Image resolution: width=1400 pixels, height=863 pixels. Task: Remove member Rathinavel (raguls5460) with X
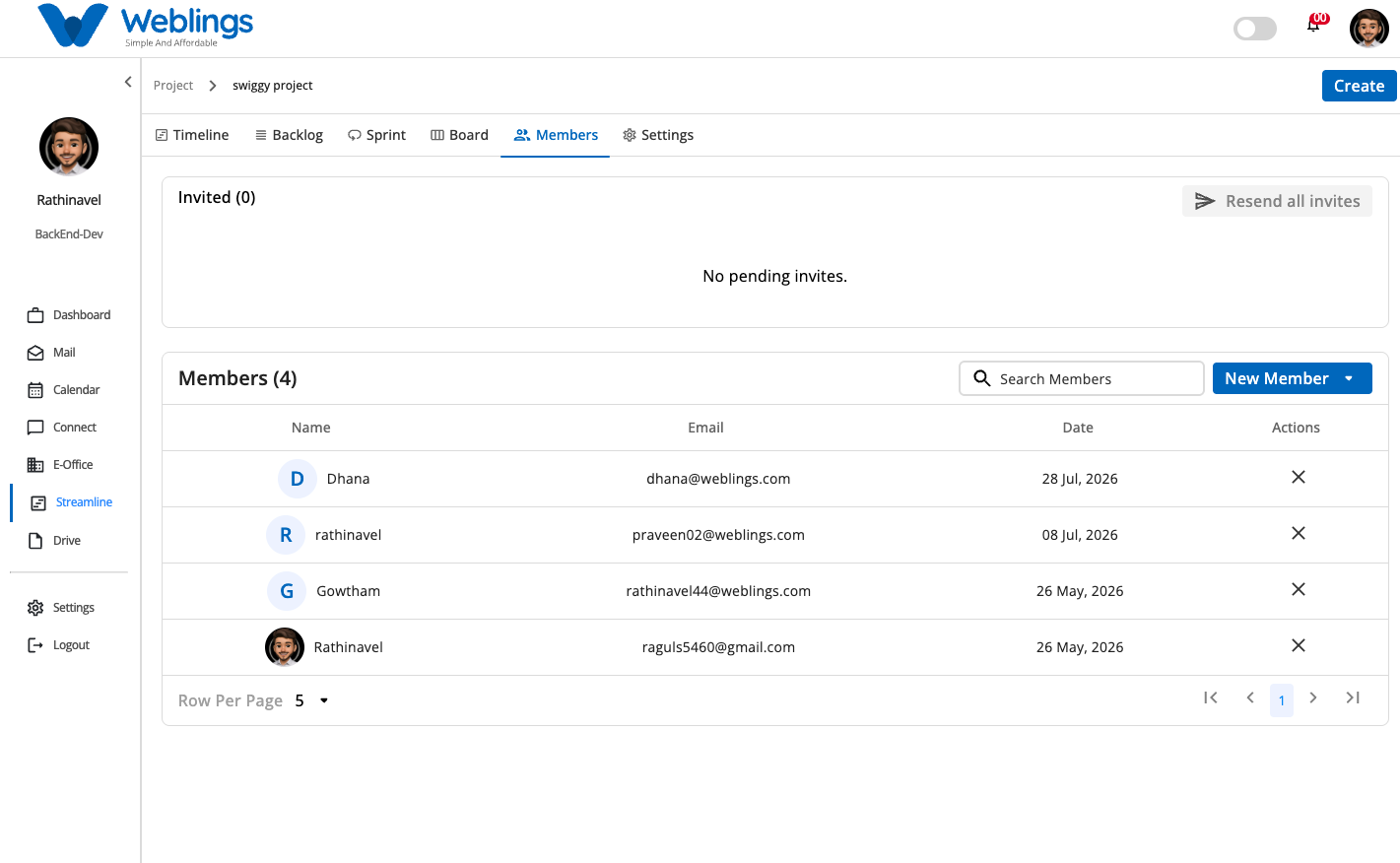(1299, 645)
